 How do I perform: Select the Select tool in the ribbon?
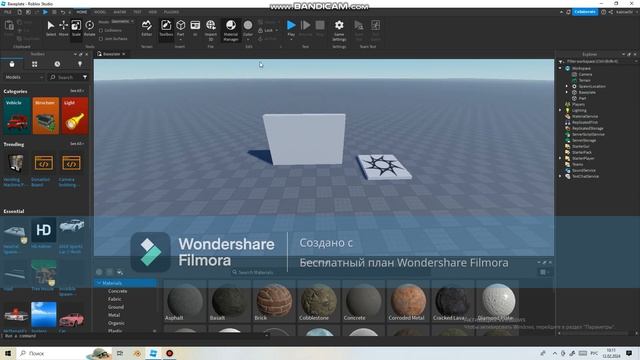coord(51,28)
